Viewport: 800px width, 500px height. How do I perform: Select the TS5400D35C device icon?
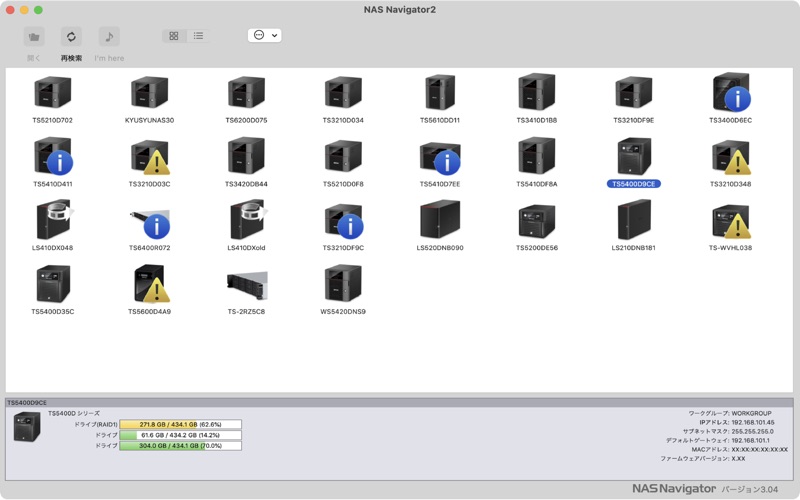click(53, 284)
